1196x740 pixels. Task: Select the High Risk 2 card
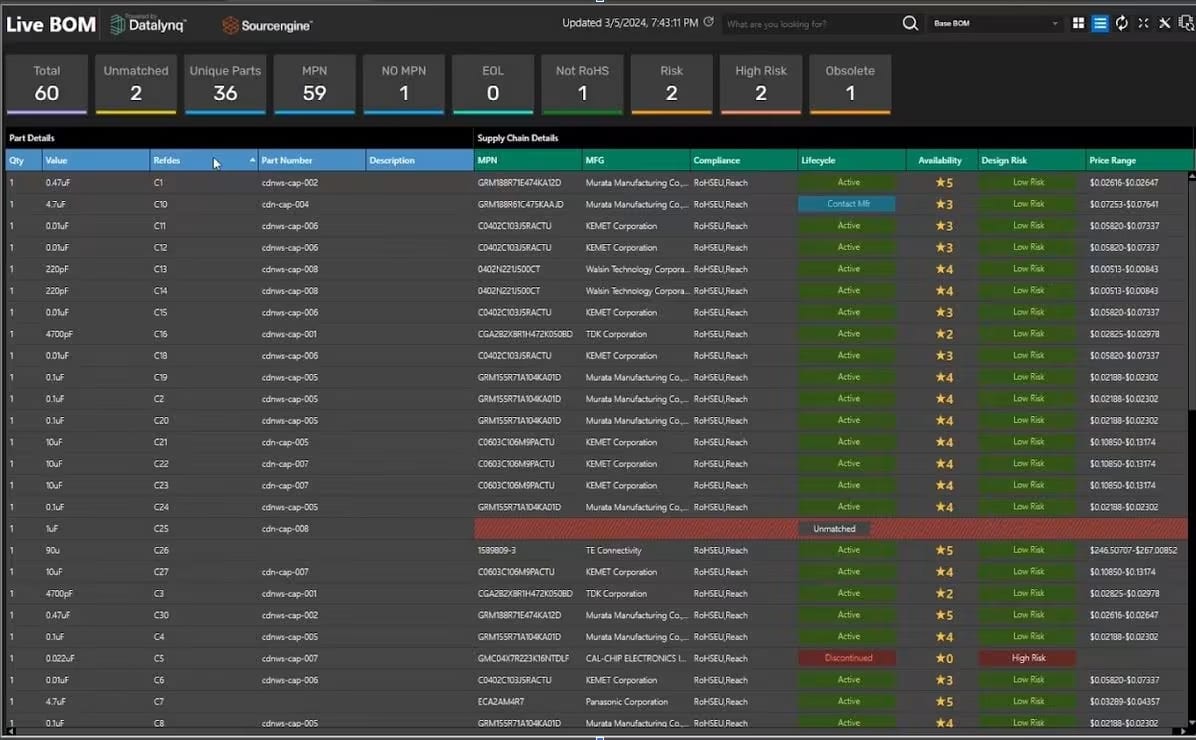(x=760, y=84)
